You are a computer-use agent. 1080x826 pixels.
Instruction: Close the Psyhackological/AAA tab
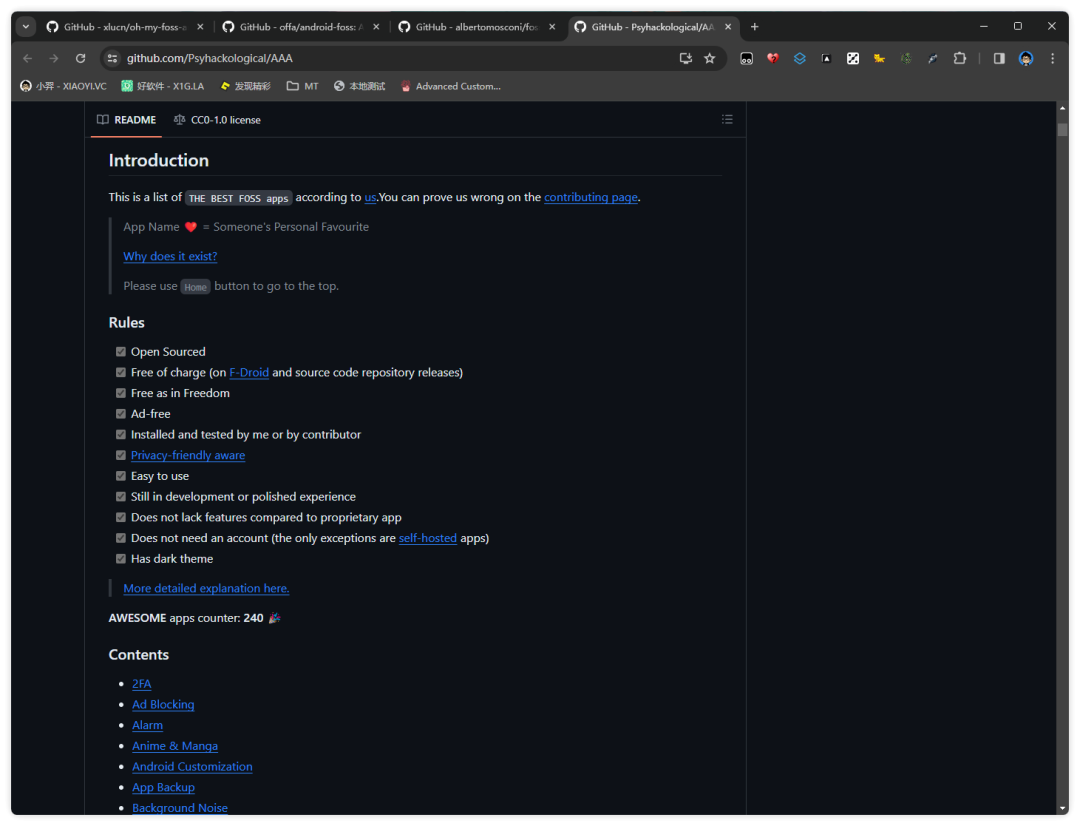[x=728, y=27]
